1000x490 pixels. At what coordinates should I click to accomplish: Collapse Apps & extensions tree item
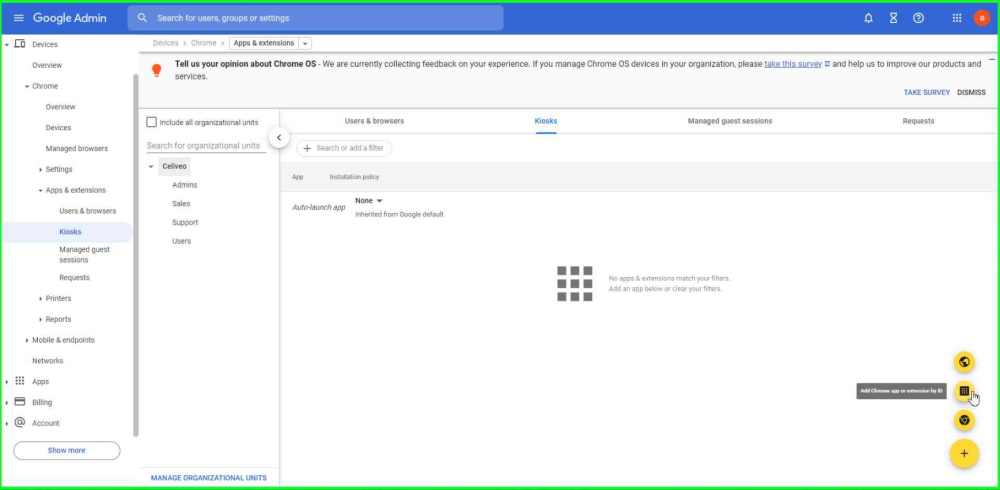point(40,190)
